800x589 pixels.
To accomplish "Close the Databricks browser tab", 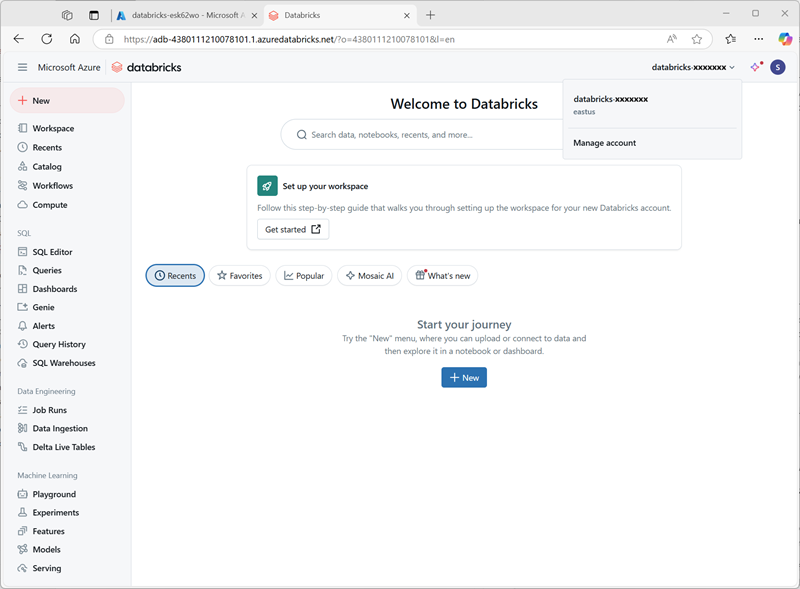I will click(407, 15).
